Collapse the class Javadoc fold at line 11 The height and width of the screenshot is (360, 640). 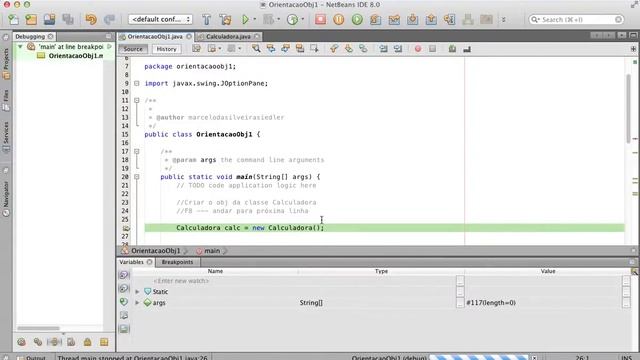click(137, 100)
